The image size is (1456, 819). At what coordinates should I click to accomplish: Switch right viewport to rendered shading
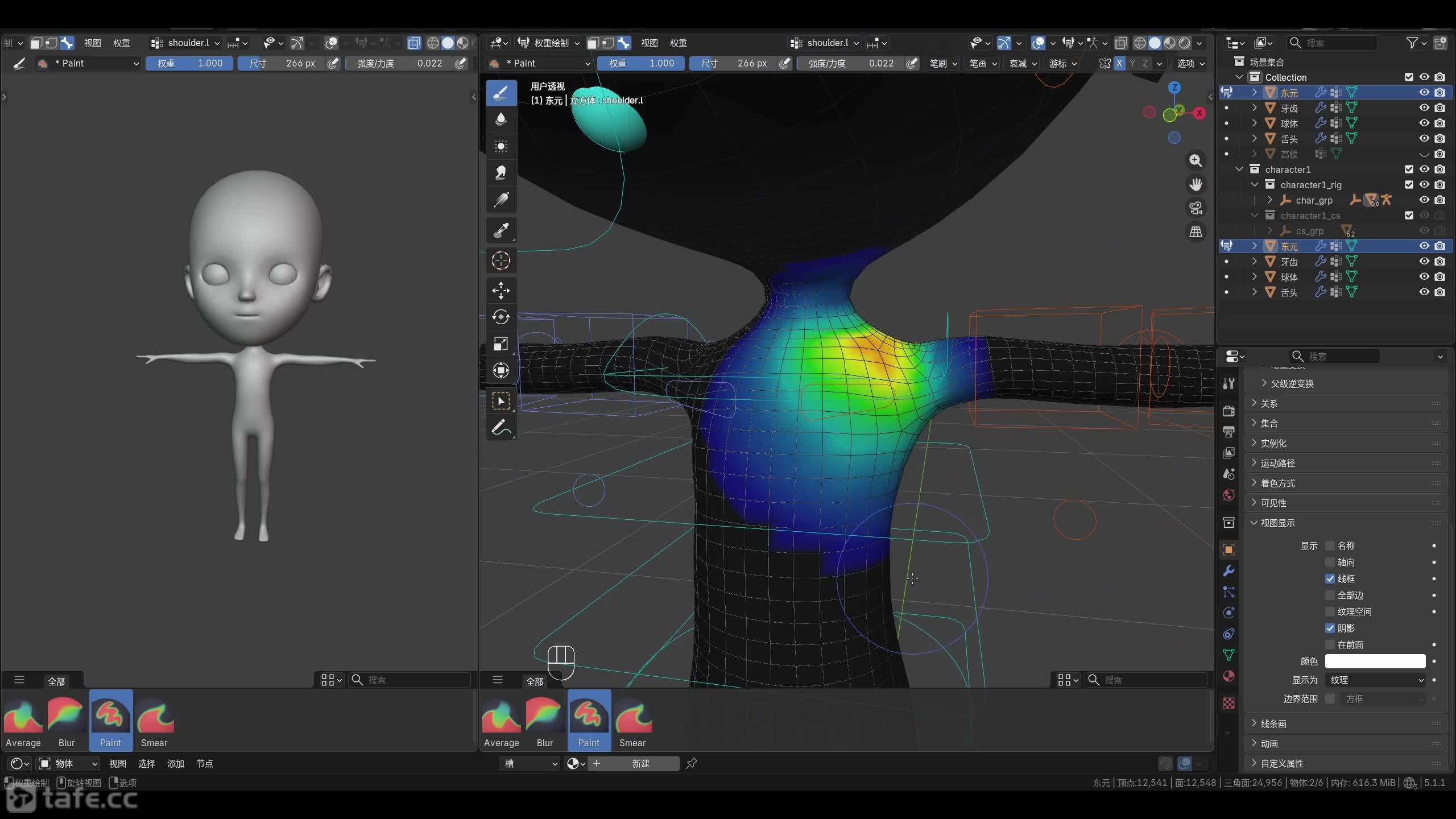1185,43
